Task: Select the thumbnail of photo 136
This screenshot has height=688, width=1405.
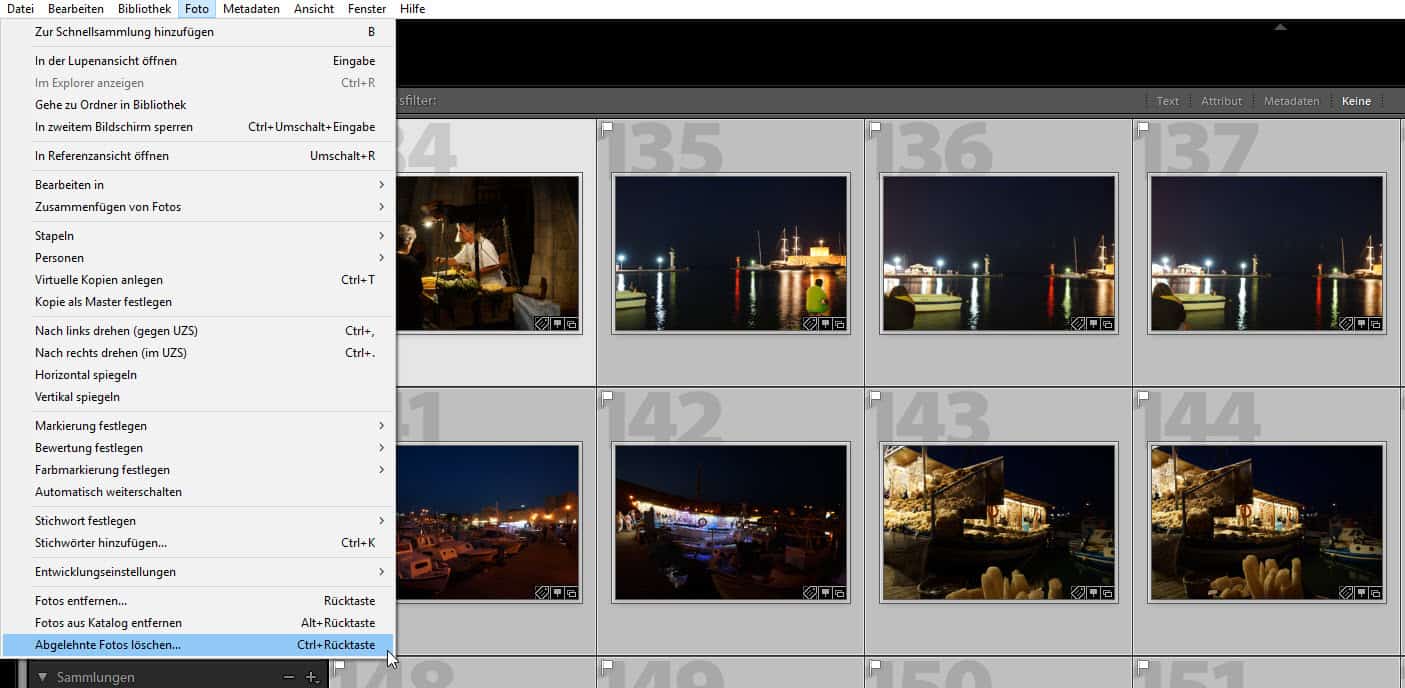Action: tap(998, 253)
